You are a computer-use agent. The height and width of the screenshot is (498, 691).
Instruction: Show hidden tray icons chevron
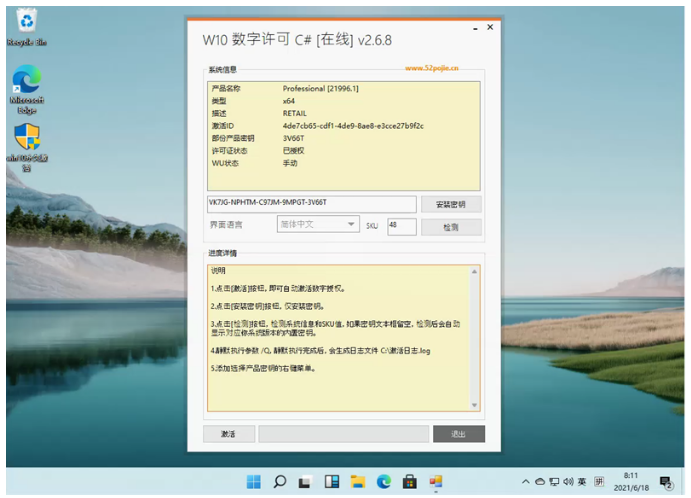coord(525,482)
